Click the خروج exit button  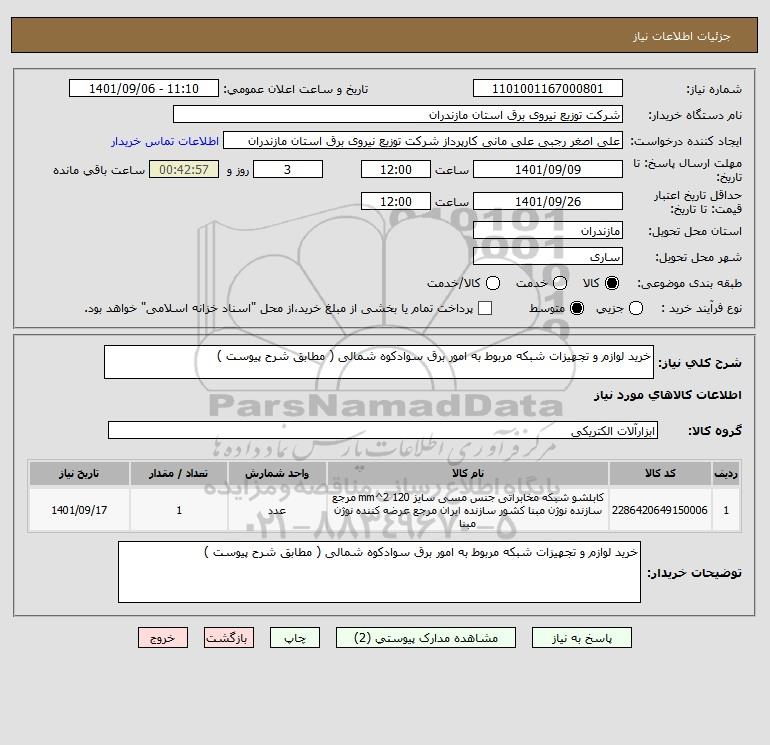(x=163, y=637)
